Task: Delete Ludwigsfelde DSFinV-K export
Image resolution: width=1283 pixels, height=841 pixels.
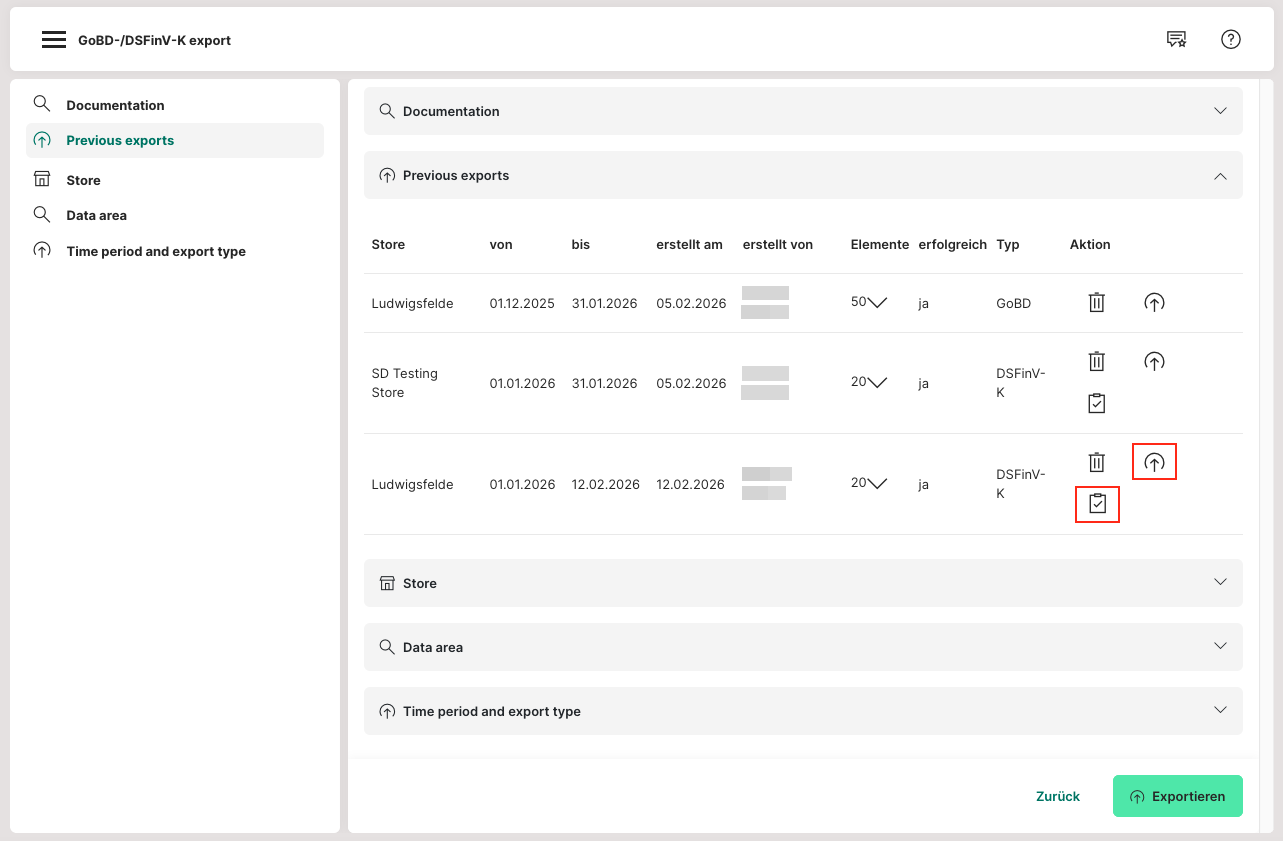Action: tap(1097, 462)
